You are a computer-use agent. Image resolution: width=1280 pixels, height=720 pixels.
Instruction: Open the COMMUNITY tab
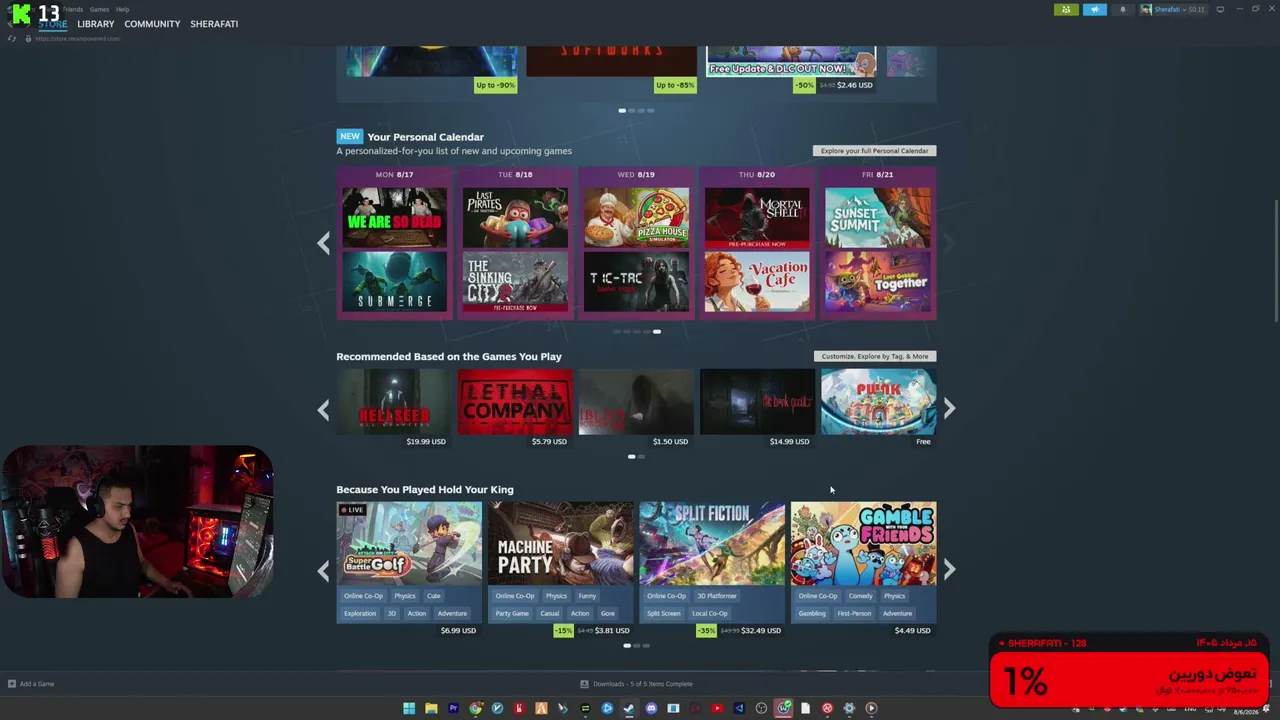(x=152, y=24)
